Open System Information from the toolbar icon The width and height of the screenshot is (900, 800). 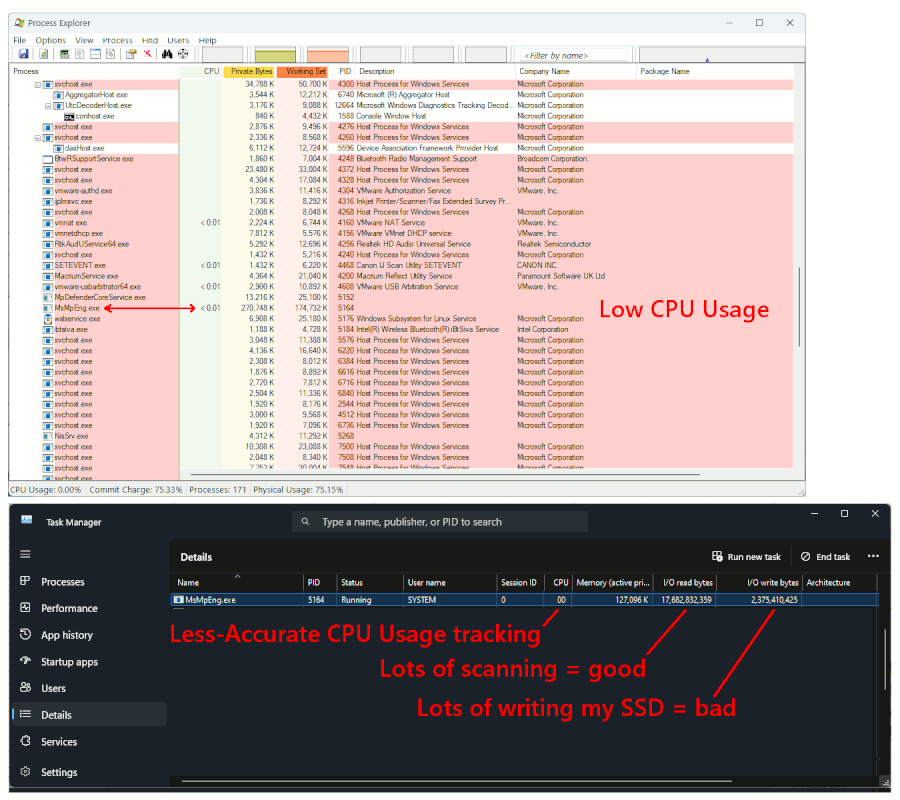point(64,54)
